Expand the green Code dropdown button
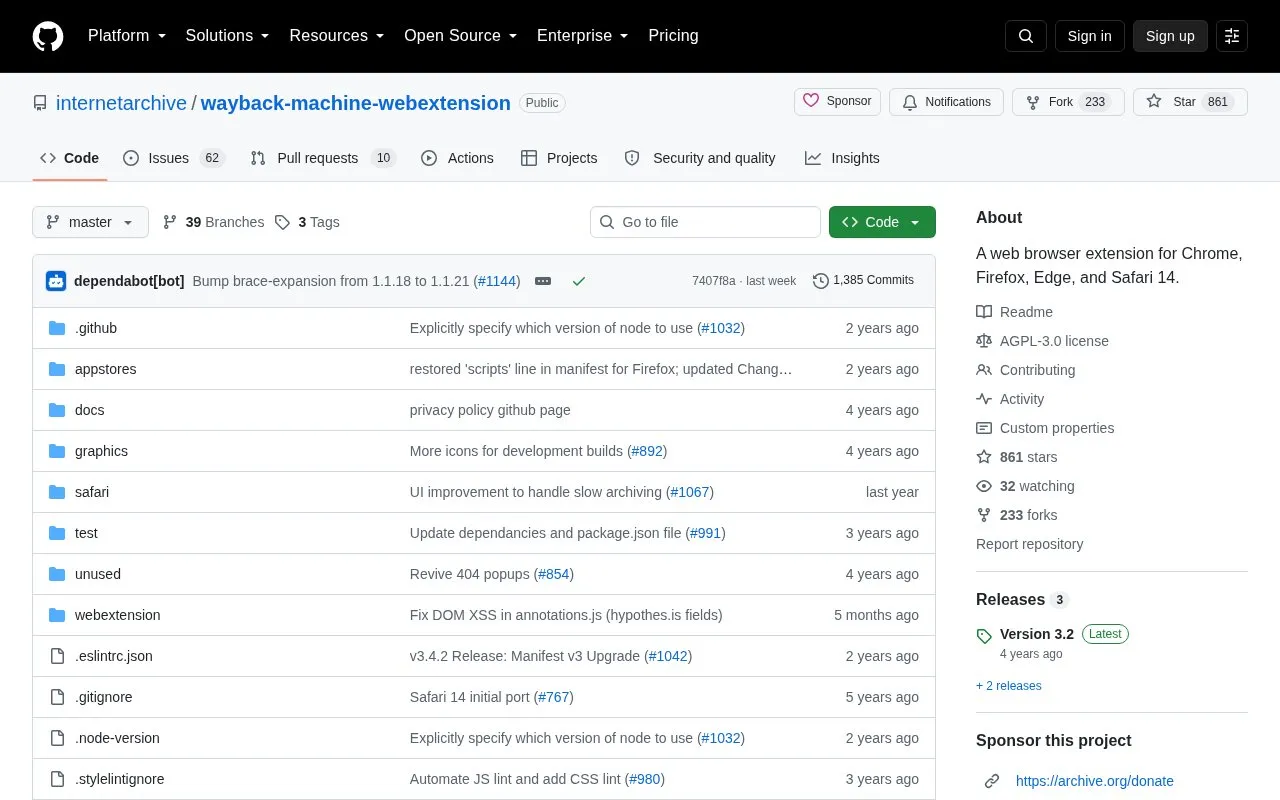 coord(882,222)
